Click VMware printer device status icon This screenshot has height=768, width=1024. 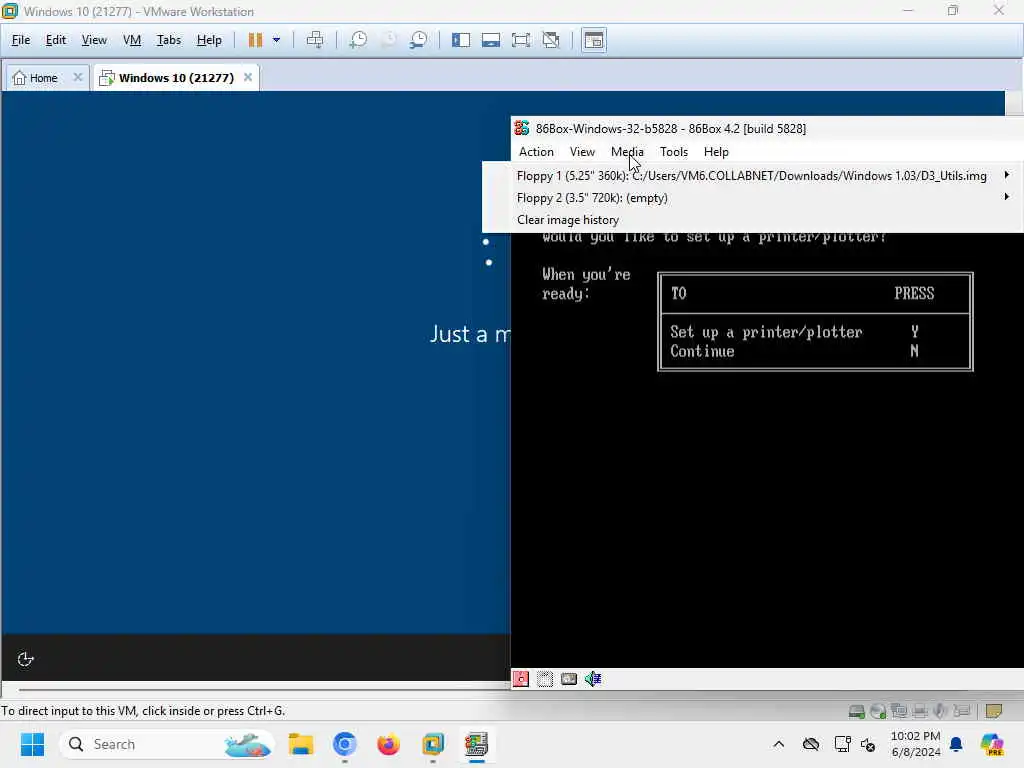pos(920,711)
